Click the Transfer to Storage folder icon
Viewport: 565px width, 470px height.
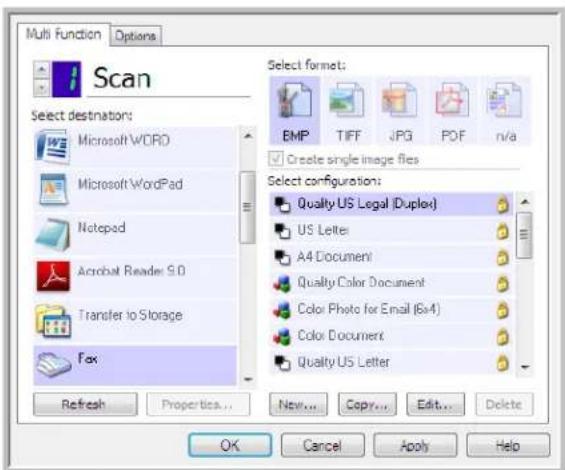click(x=53, y=321)
